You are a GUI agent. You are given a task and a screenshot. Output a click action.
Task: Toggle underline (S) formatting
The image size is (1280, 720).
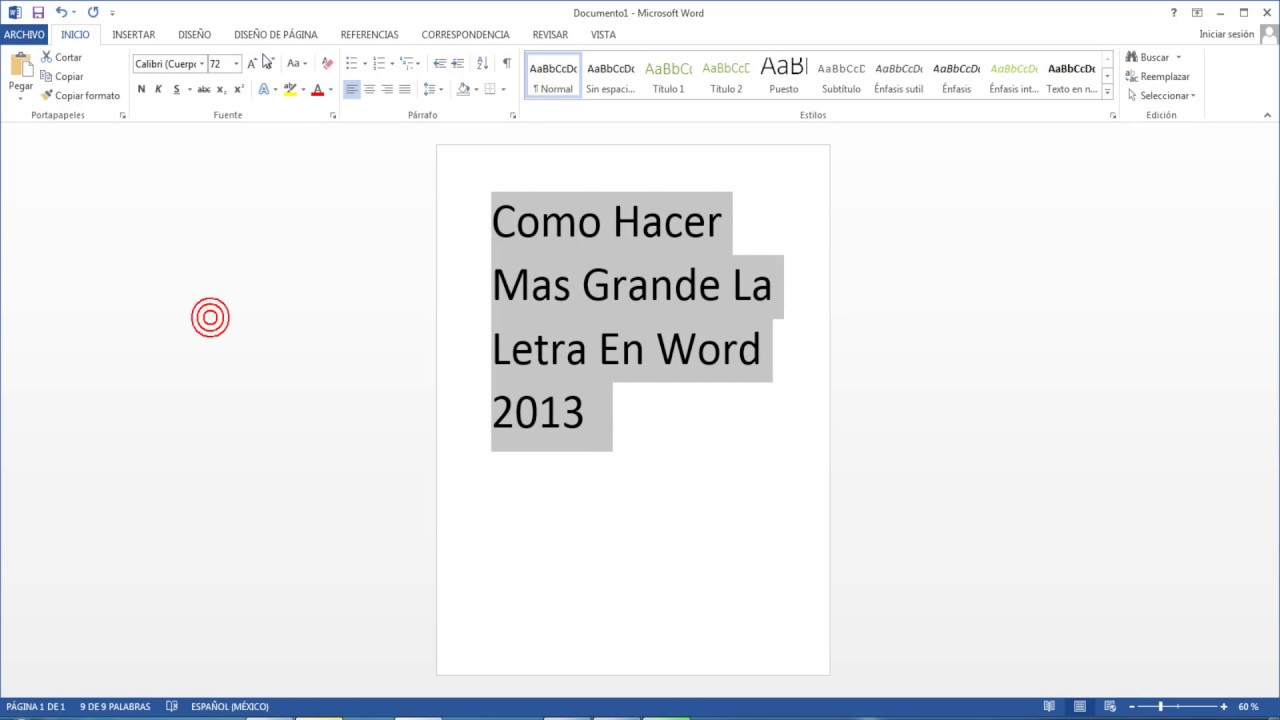click(x=176, y=89)
